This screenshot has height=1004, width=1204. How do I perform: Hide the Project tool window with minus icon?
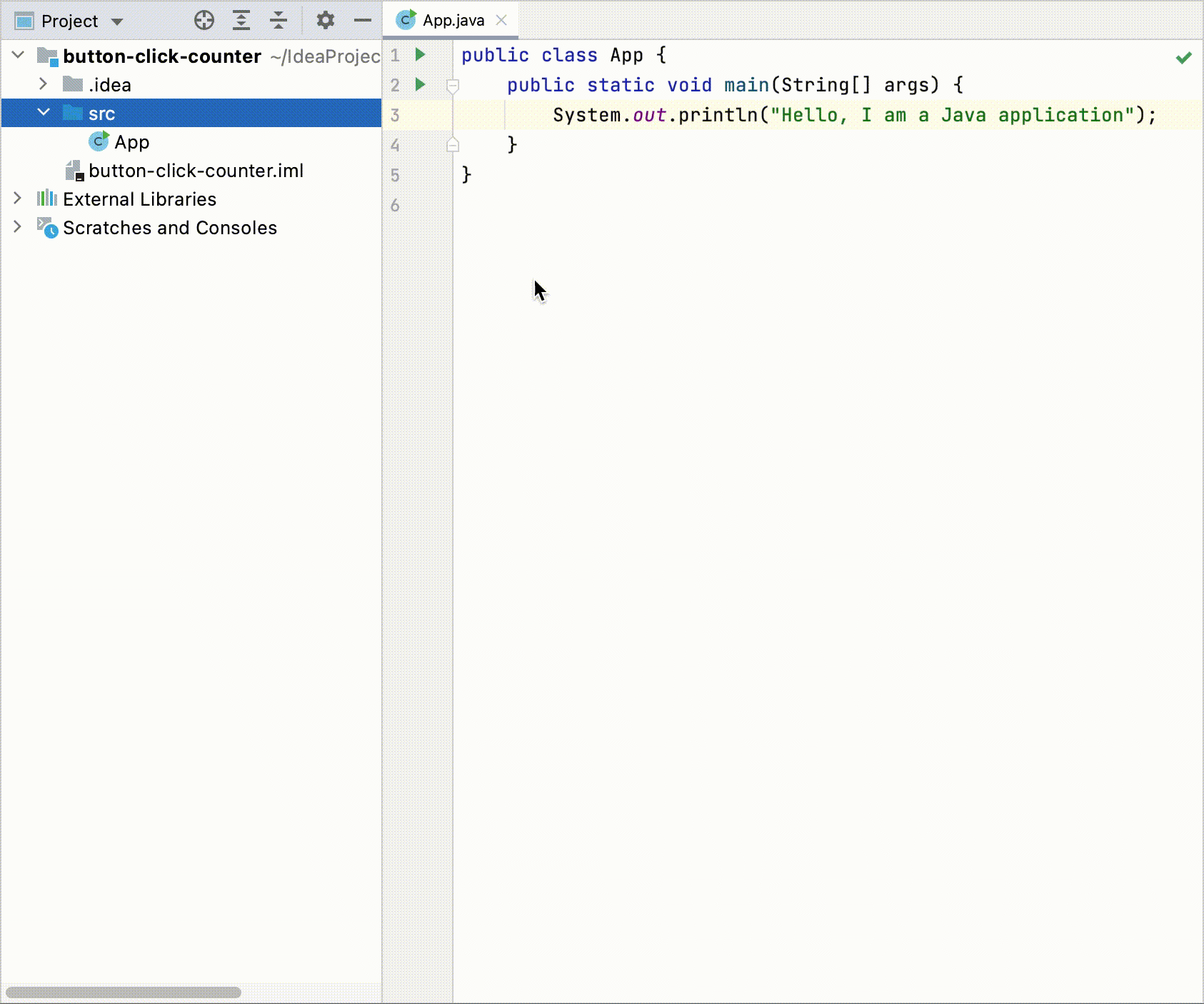pyautogui.click(x=363, y=20)
